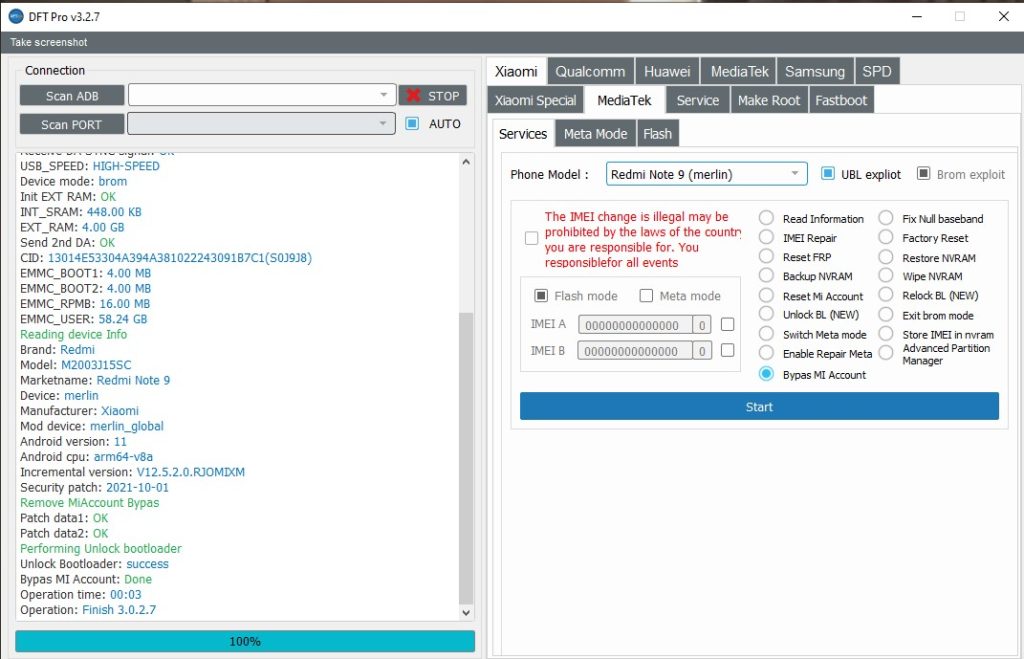Image resolution: width=1024 pixels, height=659 pixels.
Task: Click the 100% progress bar
Action: [x=245, y=641]
